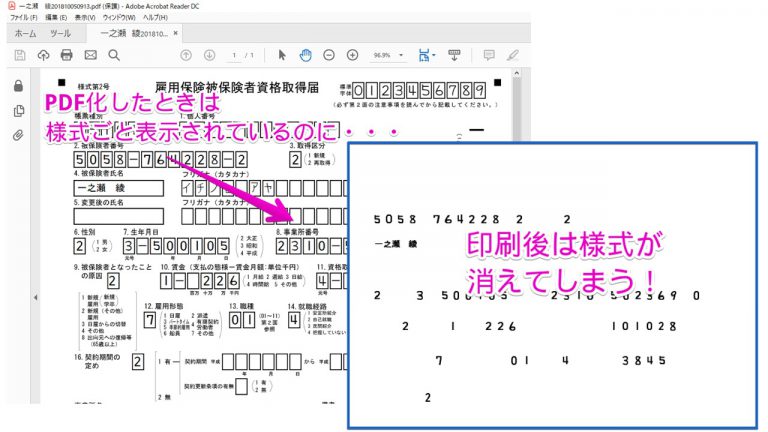Image resolution: width=768 pixels, height=432 pixels.
Task: Choose the selection arrow tool
Action: tap(282, 55)
